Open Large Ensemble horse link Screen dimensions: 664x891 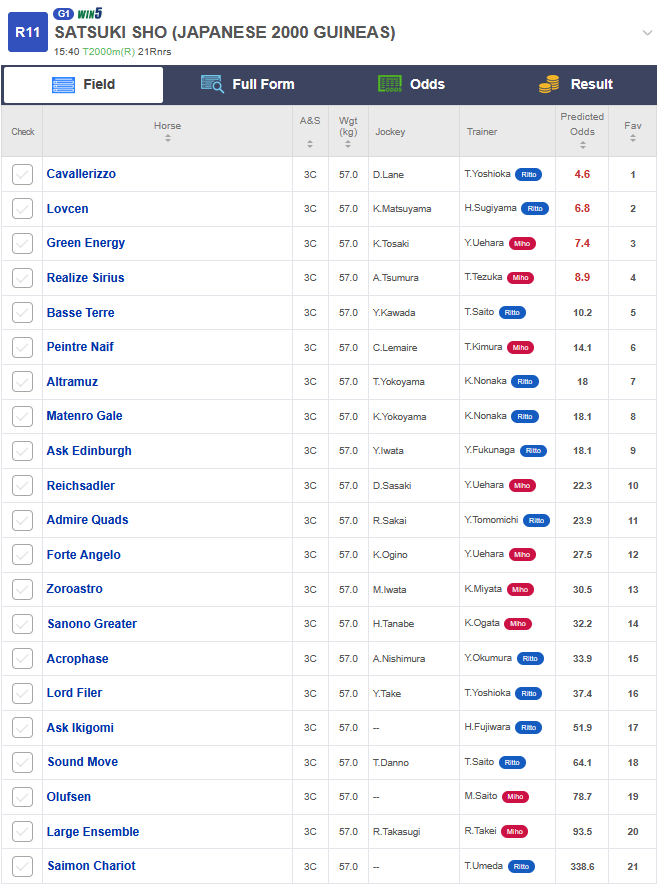tap(93, 832)
